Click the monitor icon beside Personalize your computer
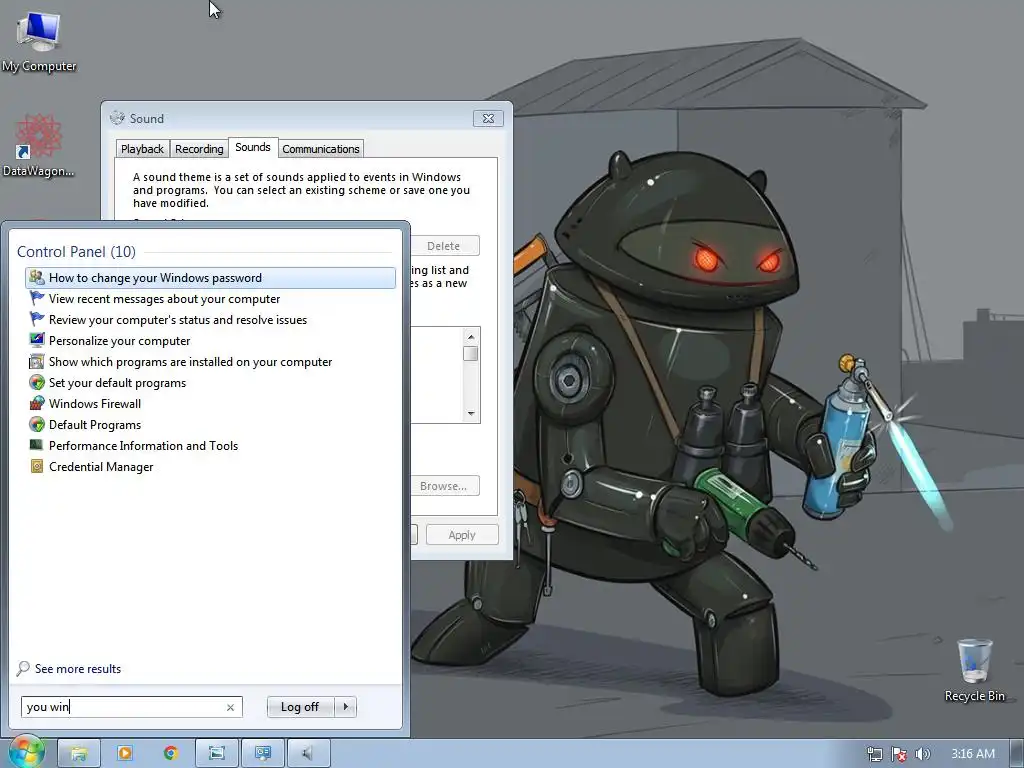This screenshot has width=1024, height=768. coord(37,340)
